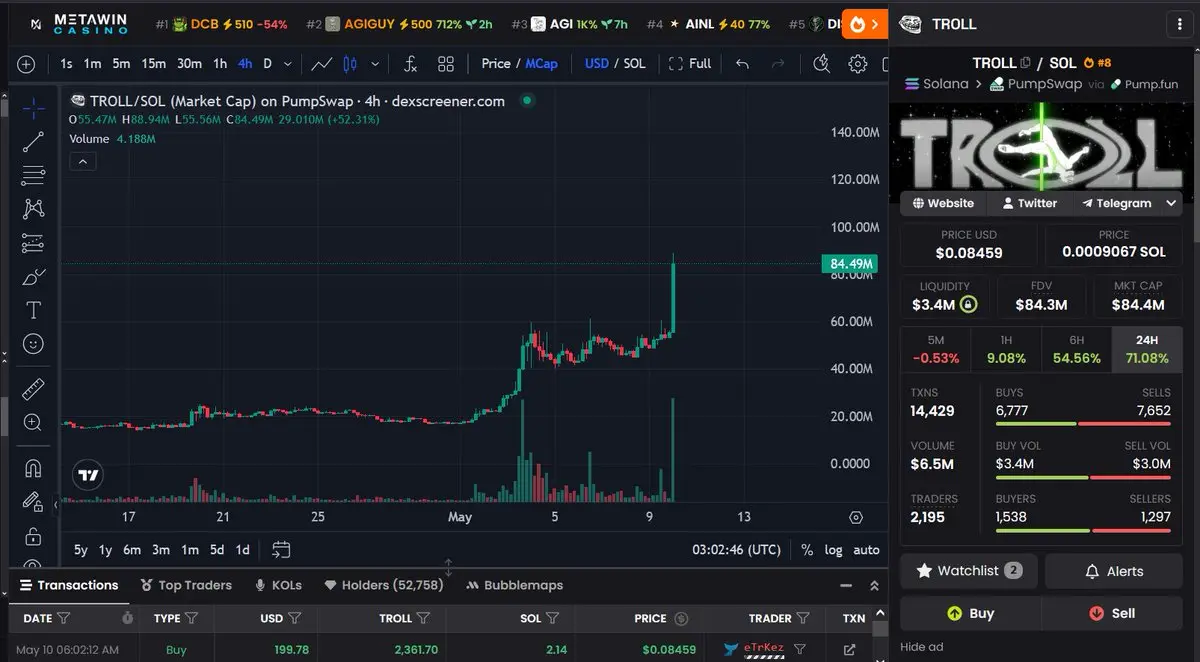Click the Full screen chart button
This screenshot has width=1200, height=662.
(690, 63)
